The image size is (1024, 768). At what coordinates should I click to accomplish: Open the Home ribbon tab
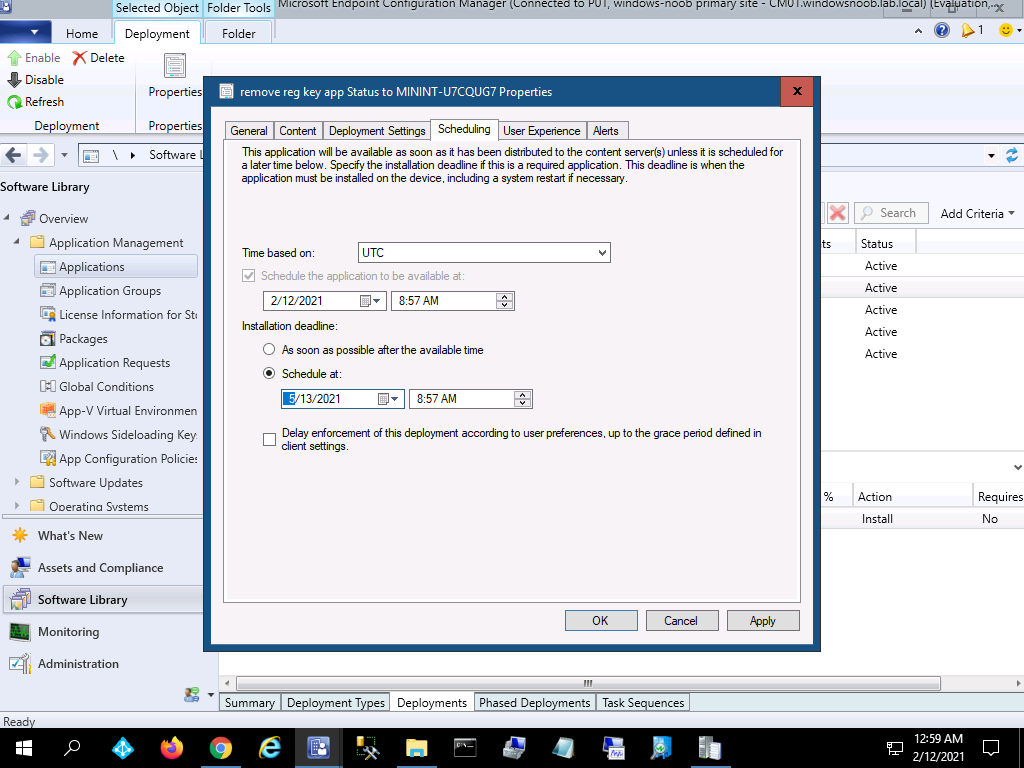82,33
